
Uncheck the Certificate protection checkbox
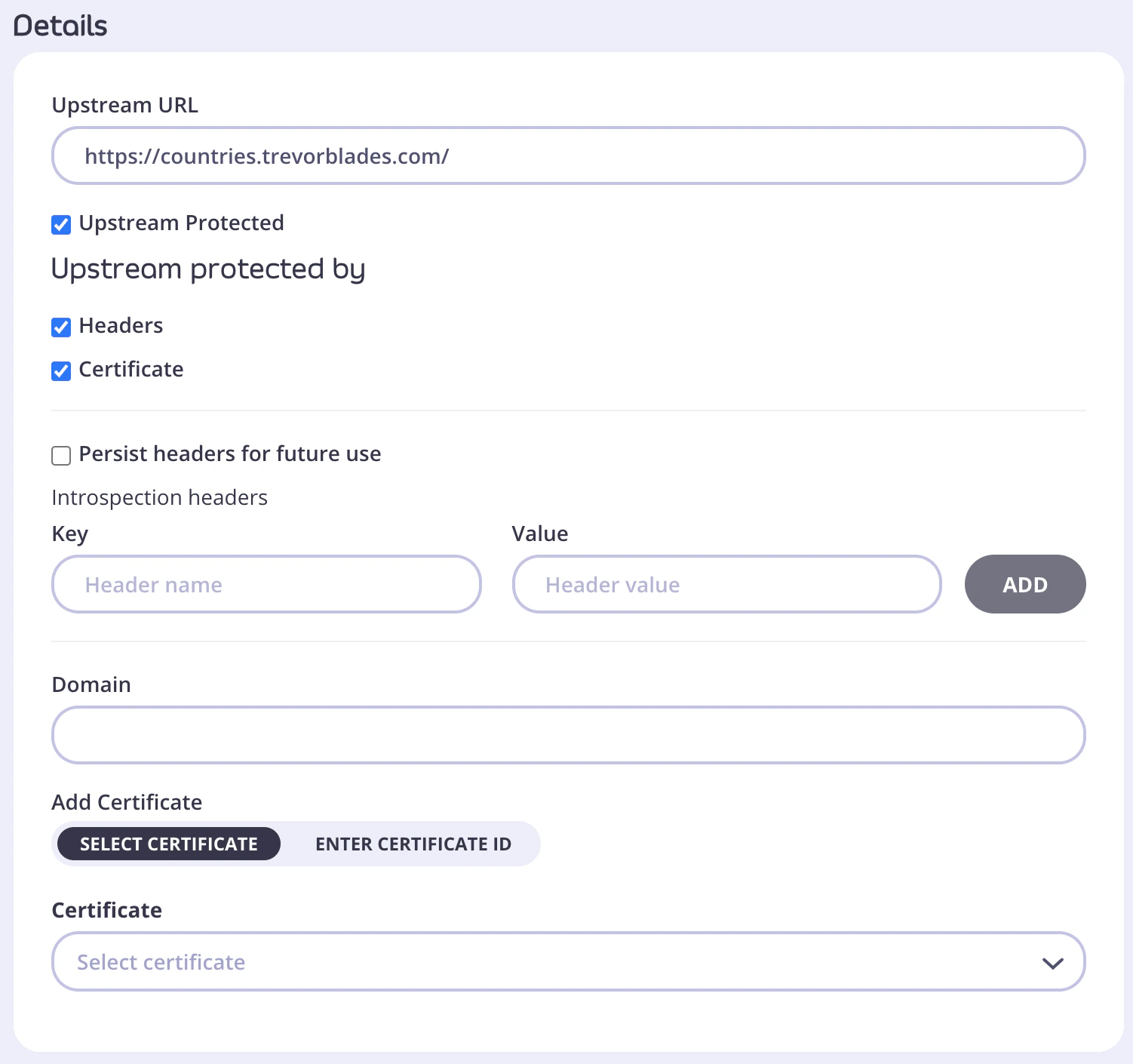(x=61, y=371)
